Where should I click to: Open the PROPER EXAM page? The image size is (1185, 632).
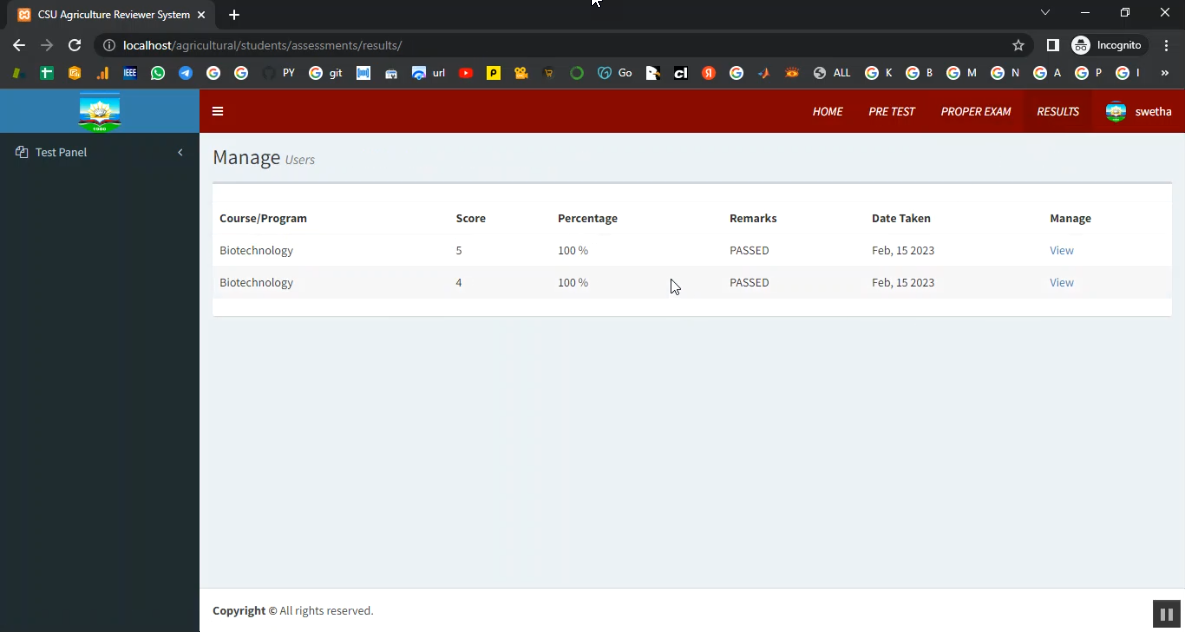(976, 111)
